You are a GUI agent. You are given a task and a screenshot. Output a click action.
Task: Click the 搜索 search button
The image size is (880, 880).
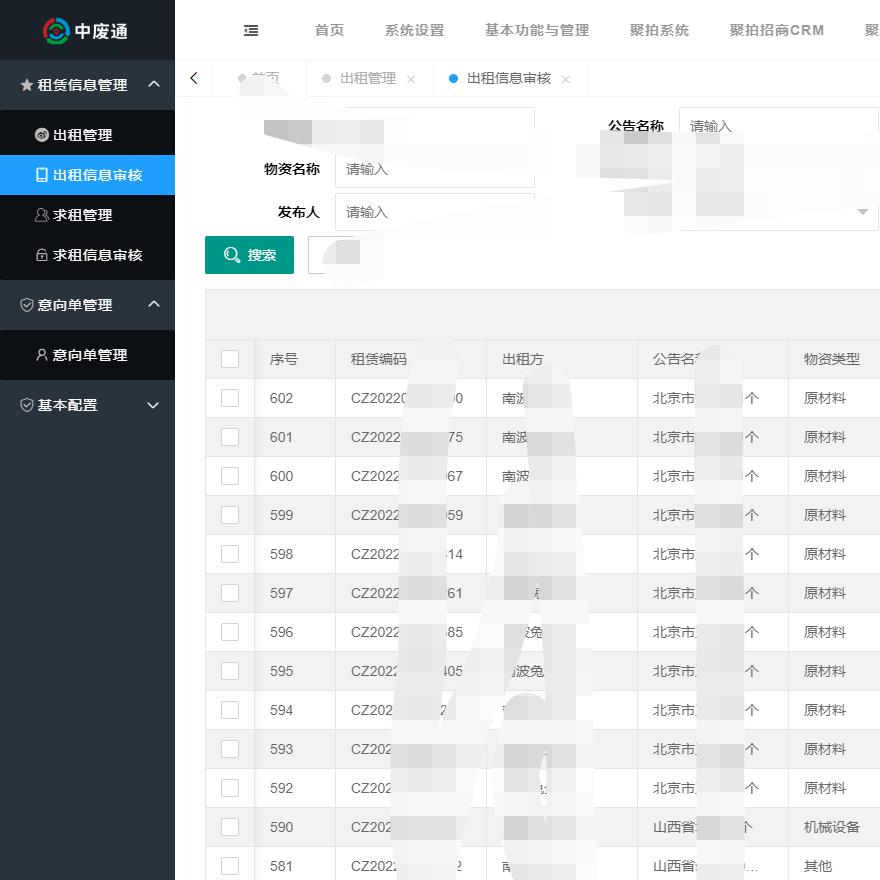(x=249, y=255)
